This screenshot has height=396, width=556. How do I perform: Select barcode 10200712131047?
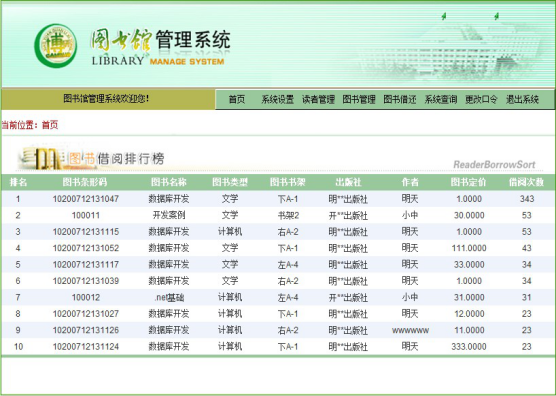[86, 199]
